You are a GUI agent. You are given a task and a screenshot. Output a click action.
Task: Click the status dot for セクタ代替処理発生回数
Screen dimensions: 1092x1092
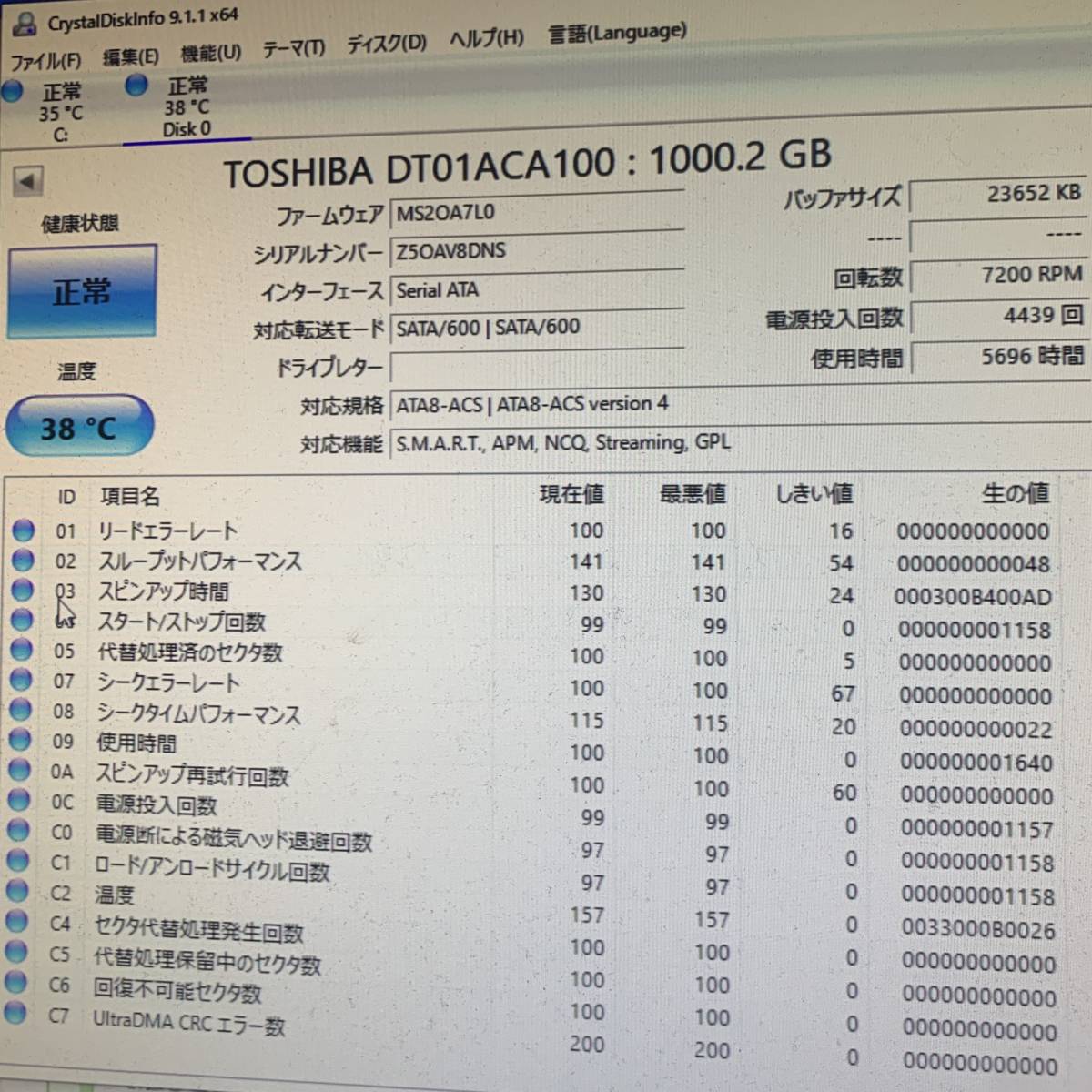click(x=17, y=921)
